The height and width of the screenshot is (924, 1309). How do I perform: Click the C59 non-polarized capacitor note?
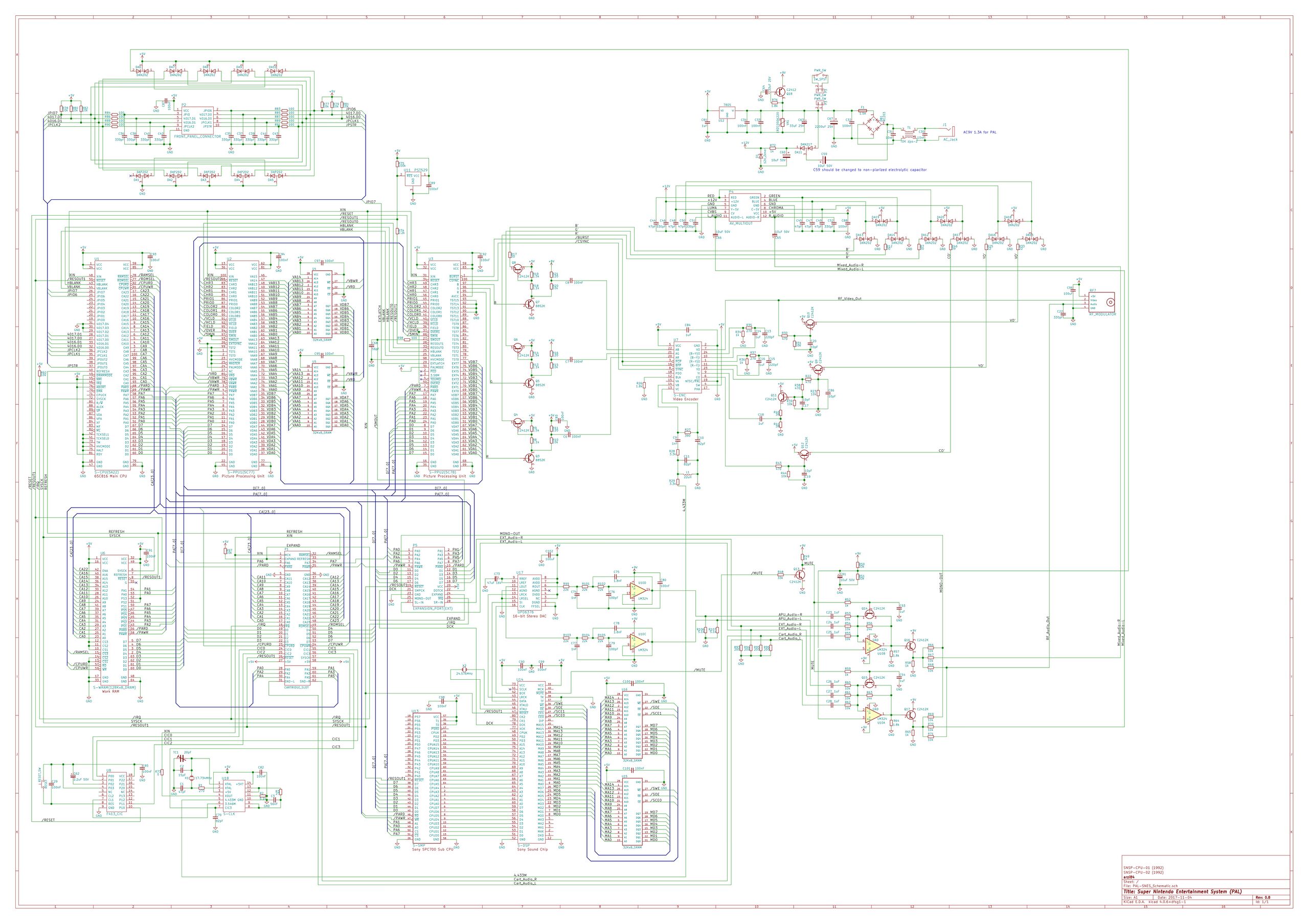(869, 169)
